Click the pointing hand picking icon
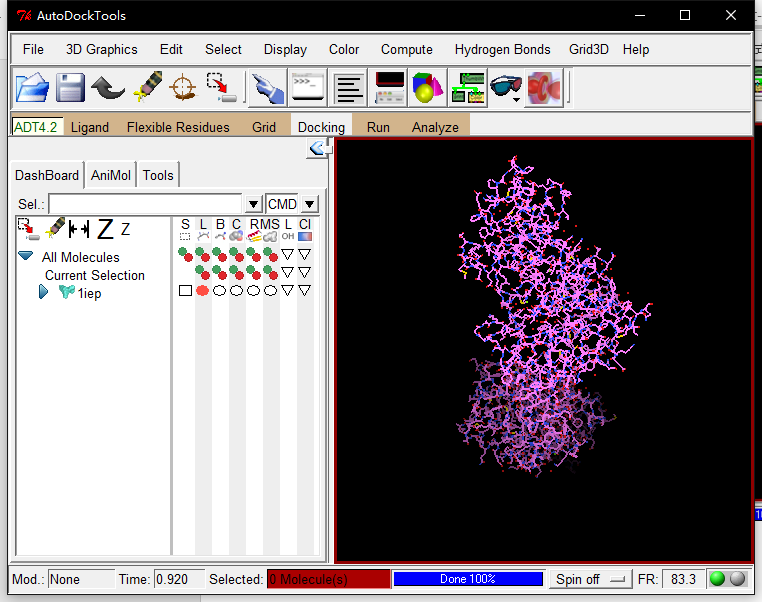The image size is (762, 602). [x=268, y=88]
